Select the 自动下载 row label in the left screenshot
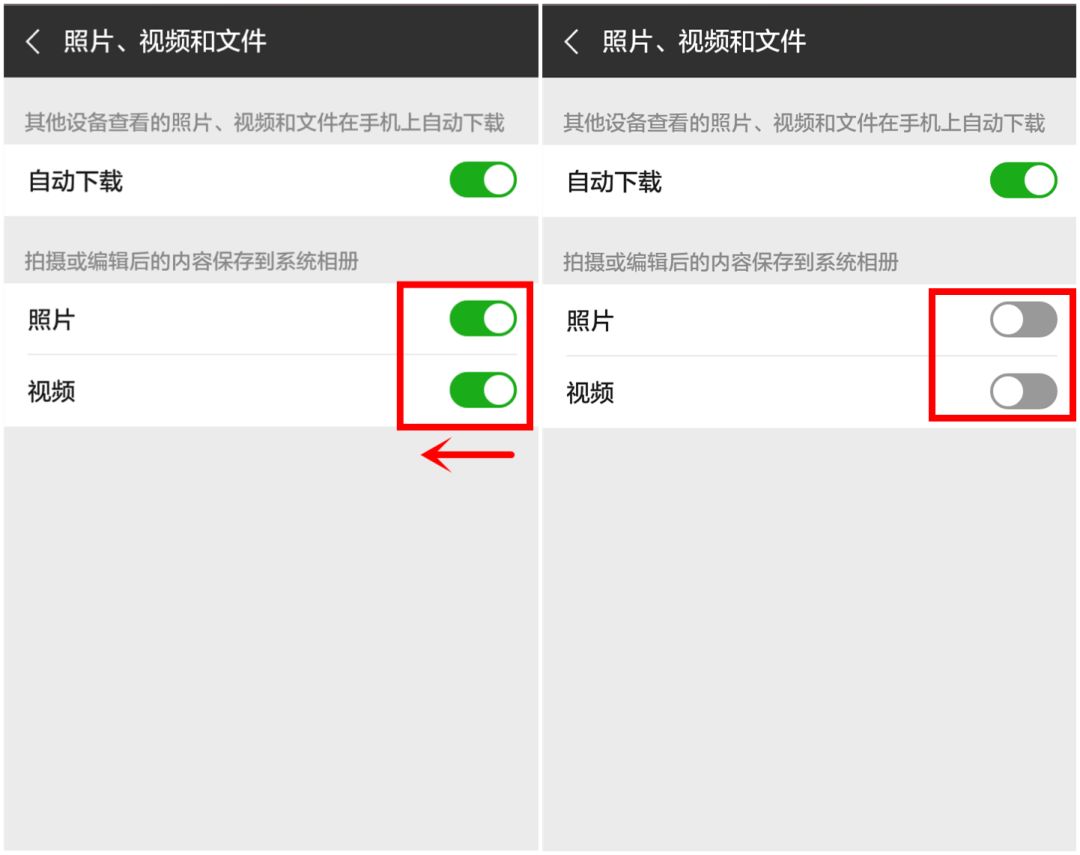 pos(75,181)
